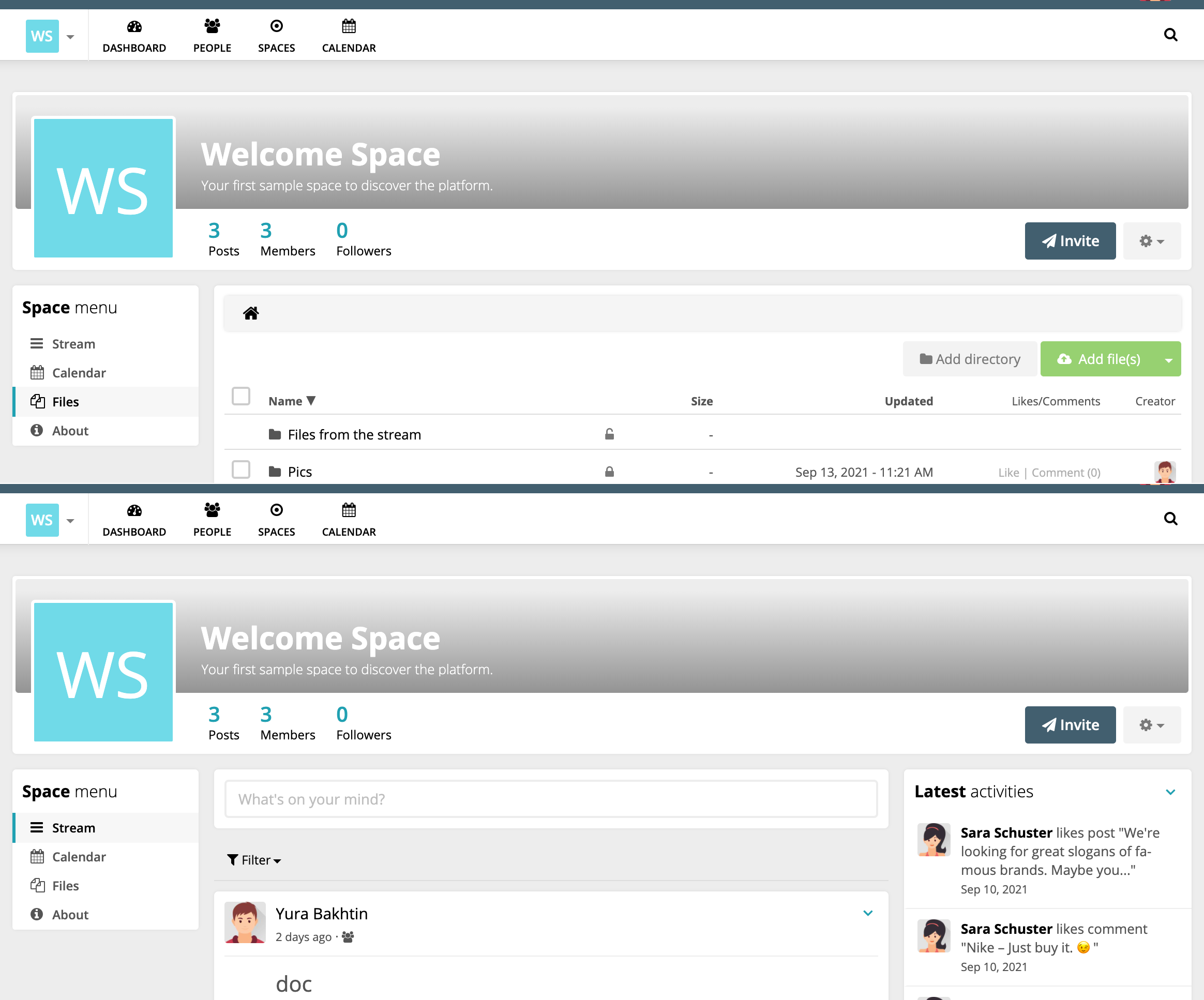The width and height of the screenshot is (1204, 1000).
Task: Click the What's on your mind field
Action: pyautogui.click(x=551, y=799)
